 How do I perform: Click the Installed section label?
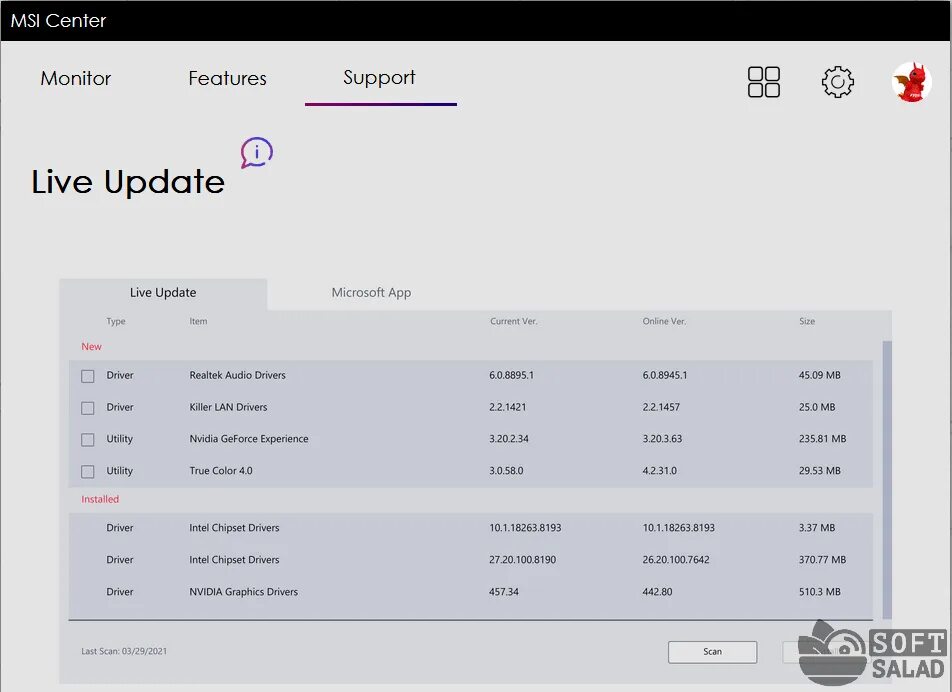[x=100, y=499]
